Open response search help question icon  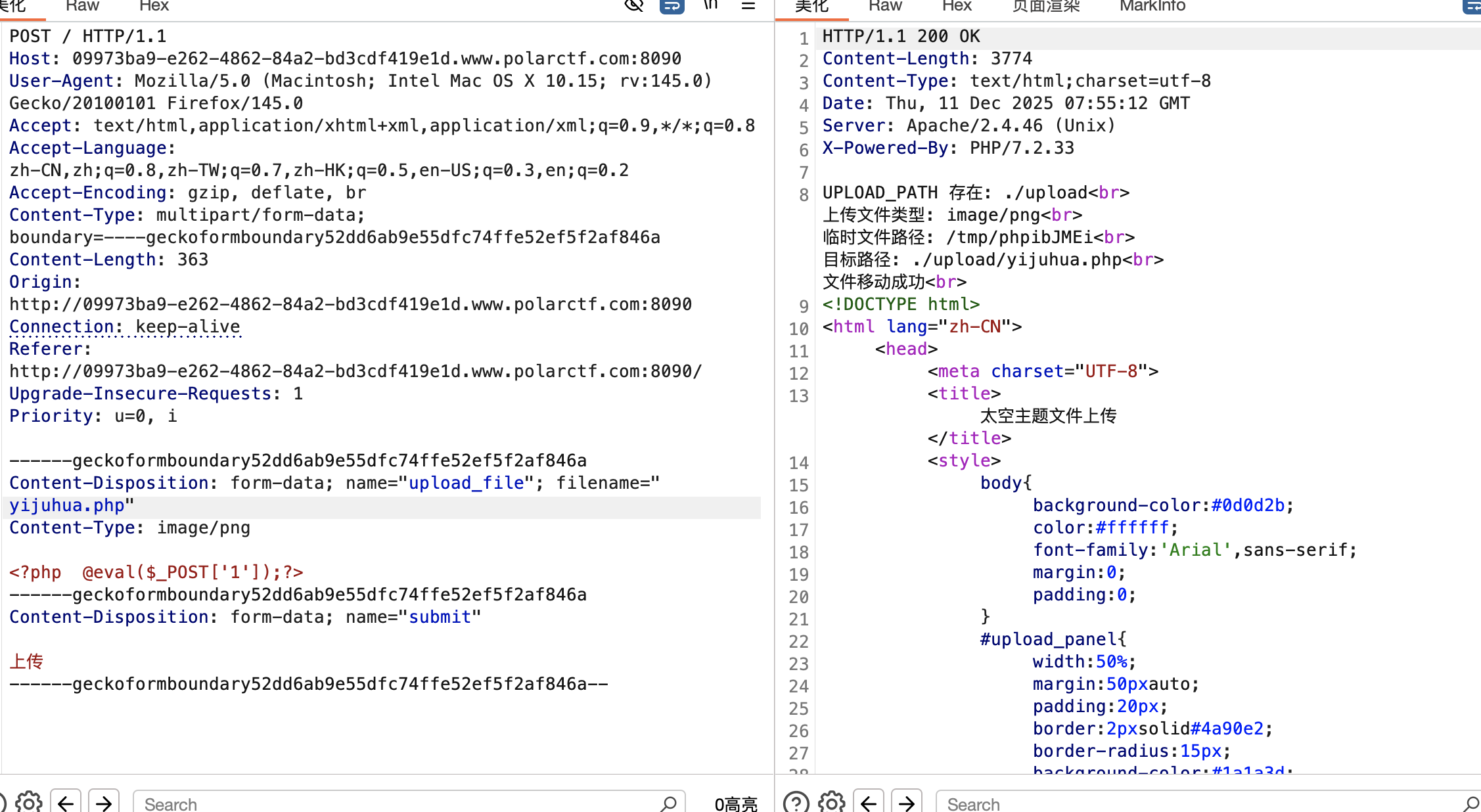[x=796, y=802]
